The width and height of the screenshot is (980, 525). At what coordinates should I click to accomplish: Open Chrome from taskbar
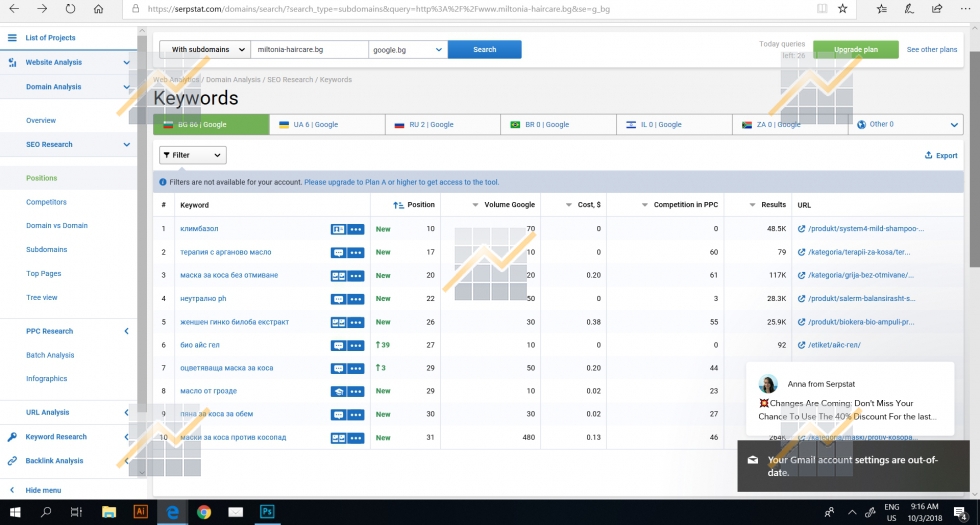pyautogui.click(x=204, y=512)
